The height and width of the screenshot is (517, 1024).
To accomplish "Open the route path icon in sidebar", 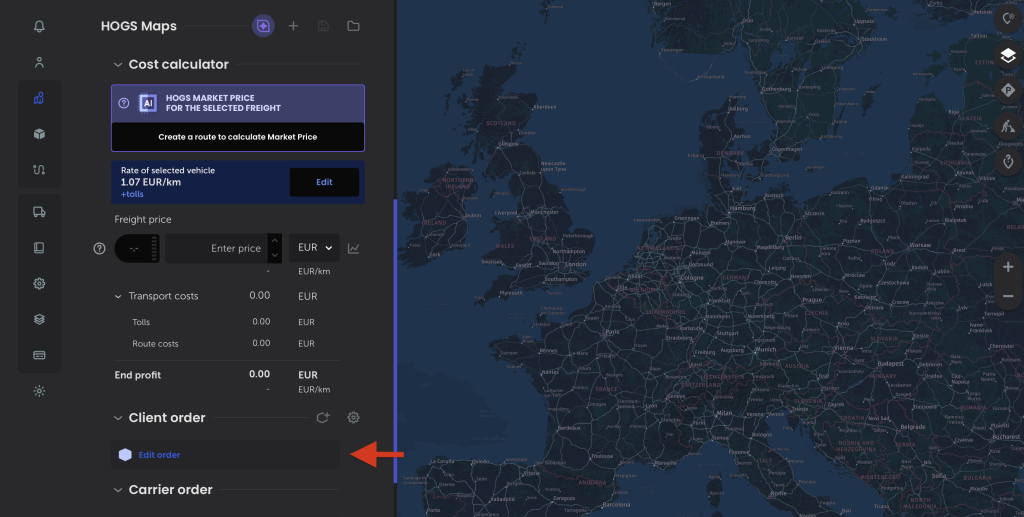I will 39,170.
